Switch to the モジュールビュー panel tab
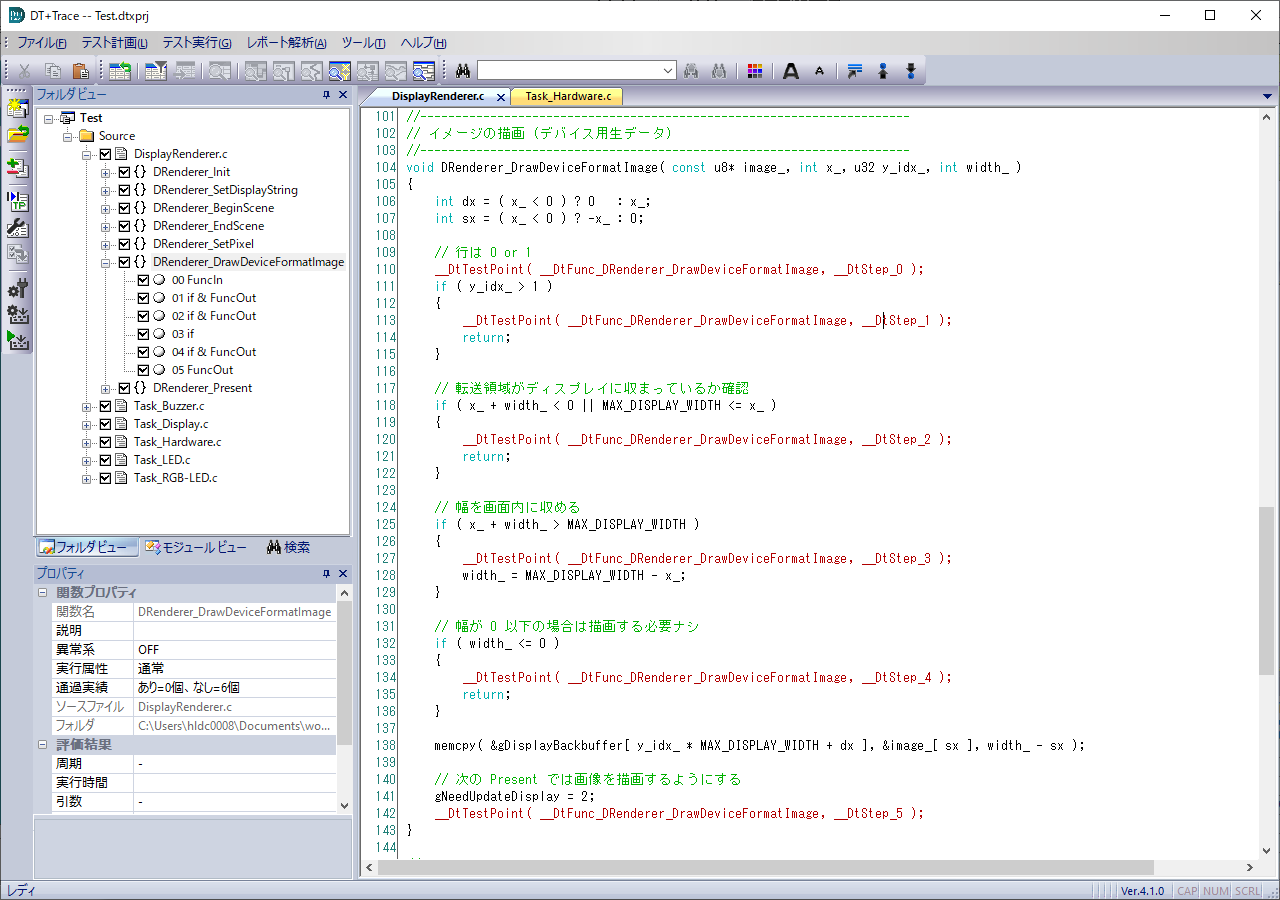The height and width of the screenshot is (900, 1280). click(x=196, y=547)
